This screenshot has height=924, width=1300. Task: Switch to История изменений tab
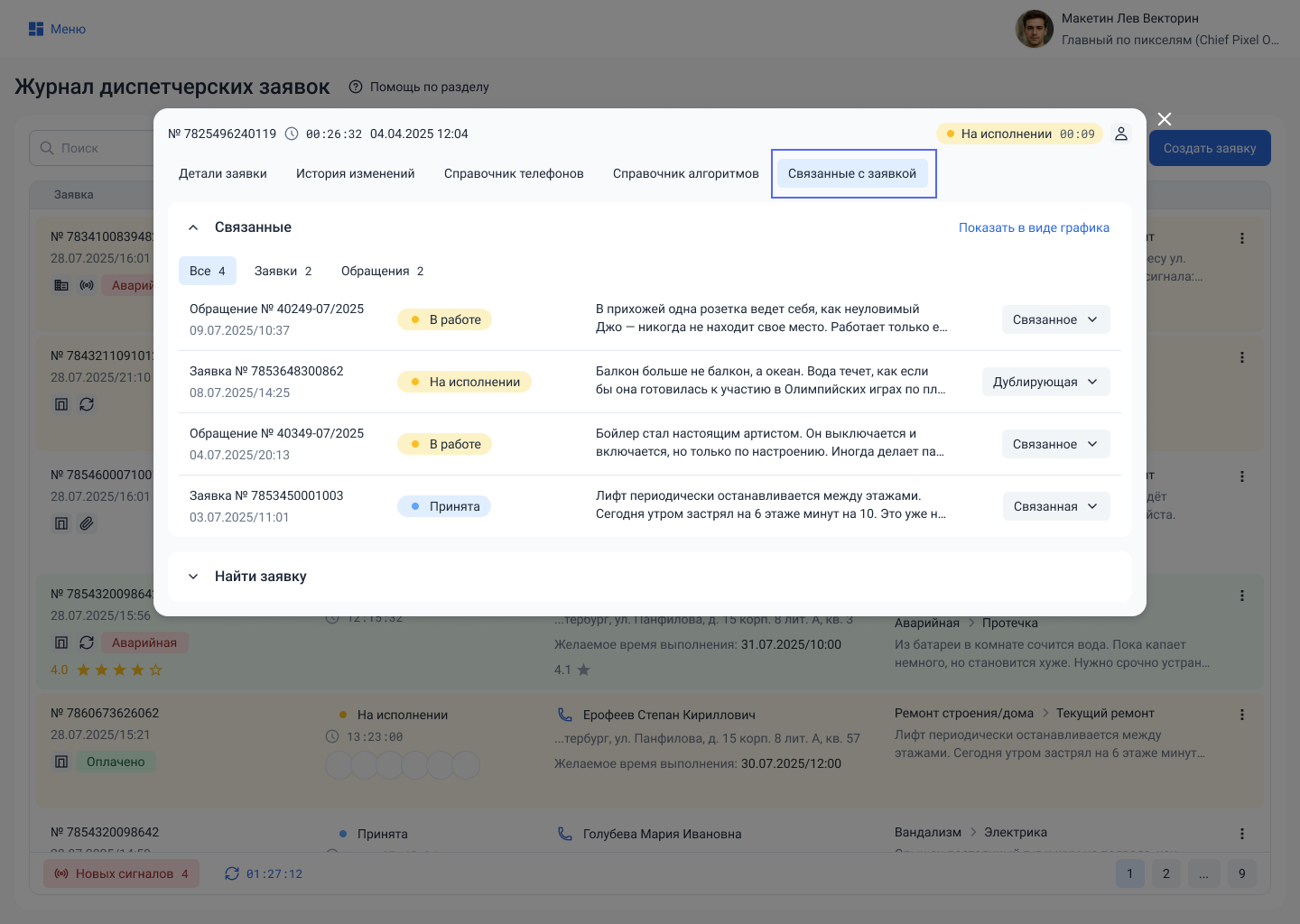point(355,173)
